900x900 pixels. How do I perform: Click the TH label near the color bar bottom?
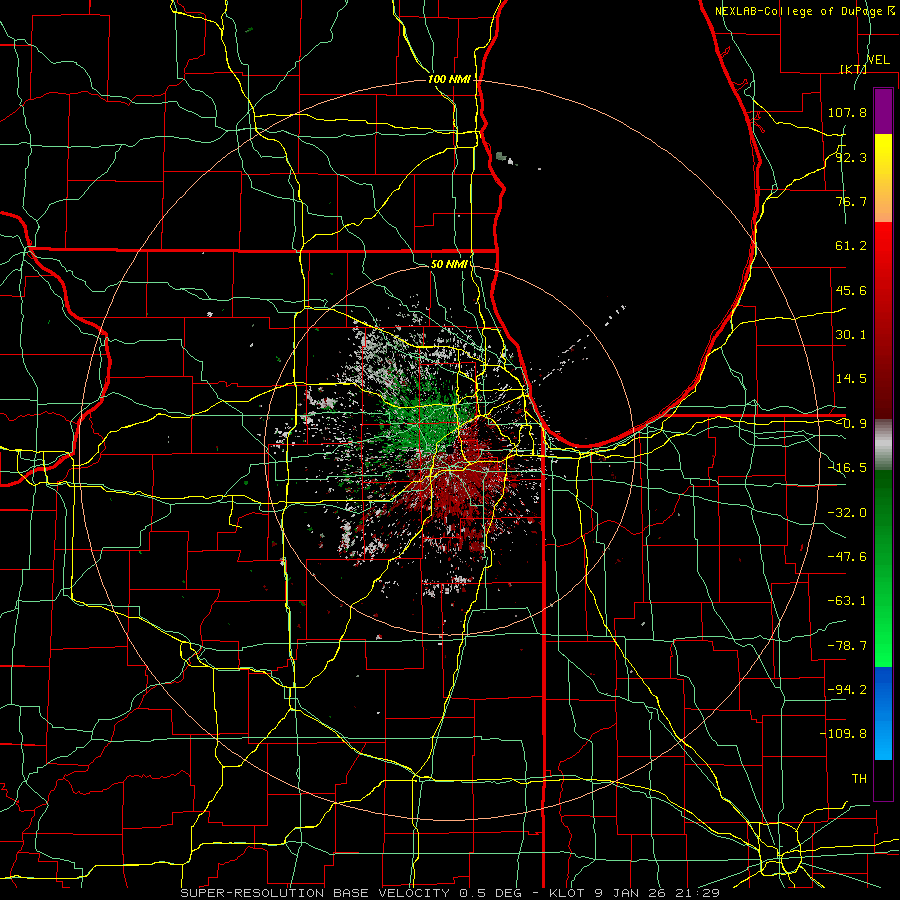point(859,779)
